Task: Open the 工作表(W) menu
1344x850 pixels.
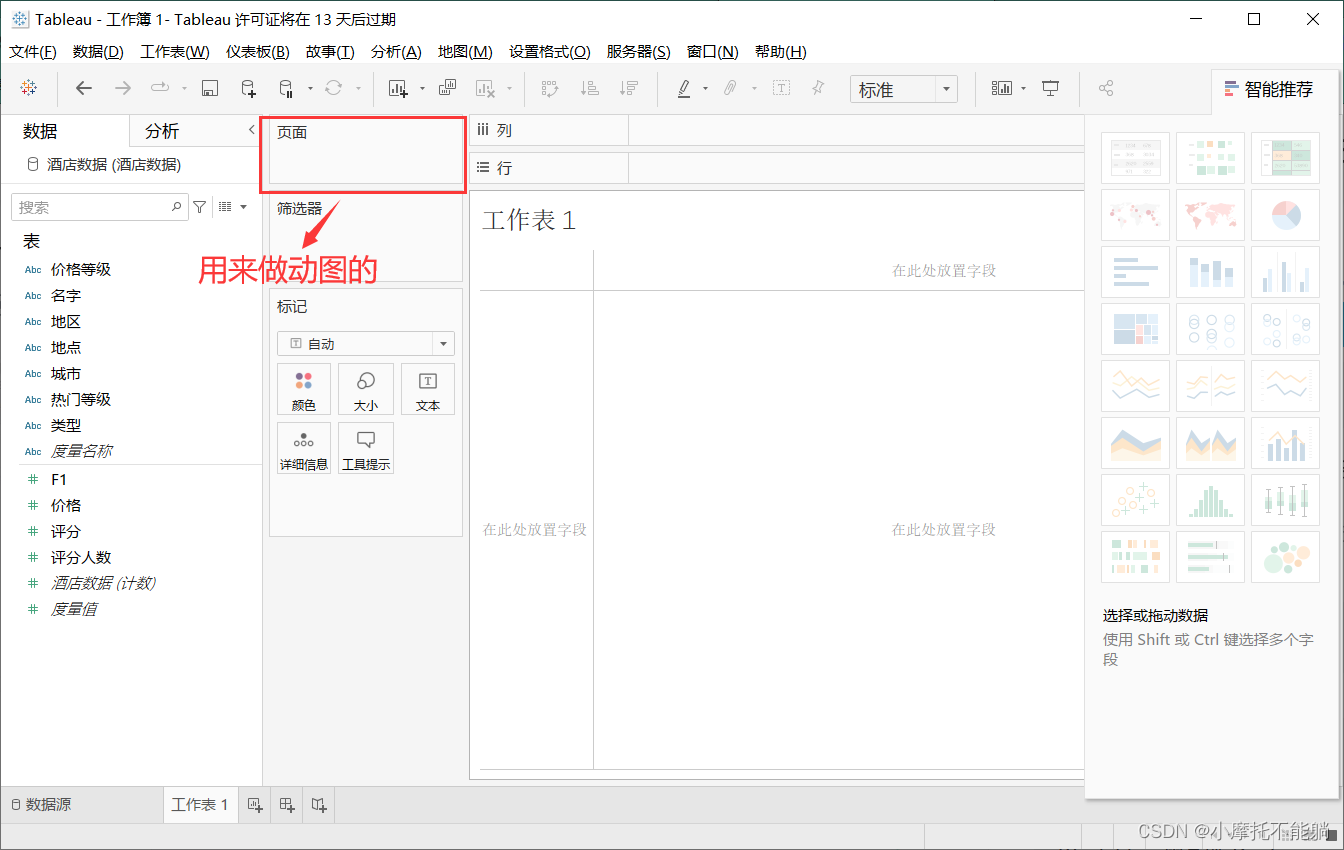Action: (x=175, y=52)
